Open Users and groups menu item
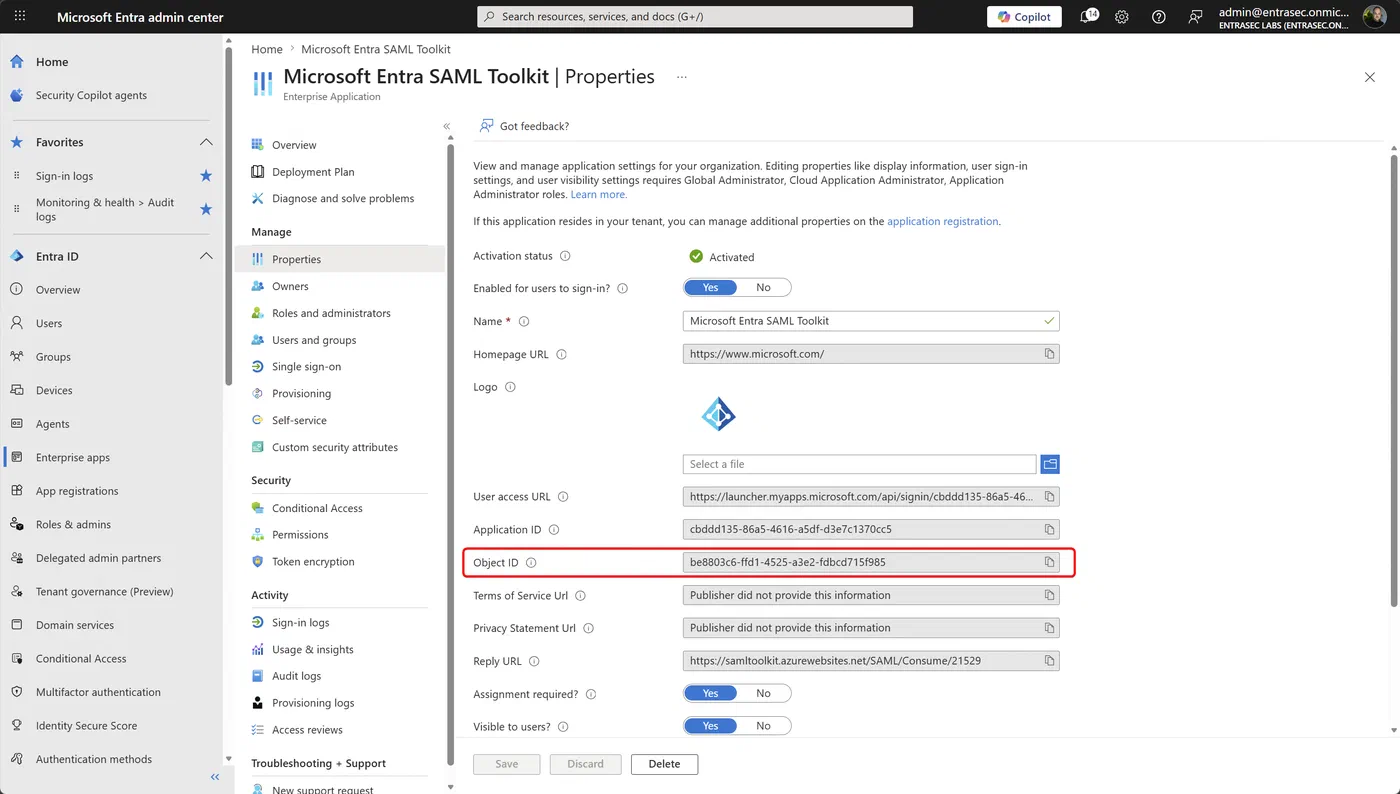 pos(314,340)
